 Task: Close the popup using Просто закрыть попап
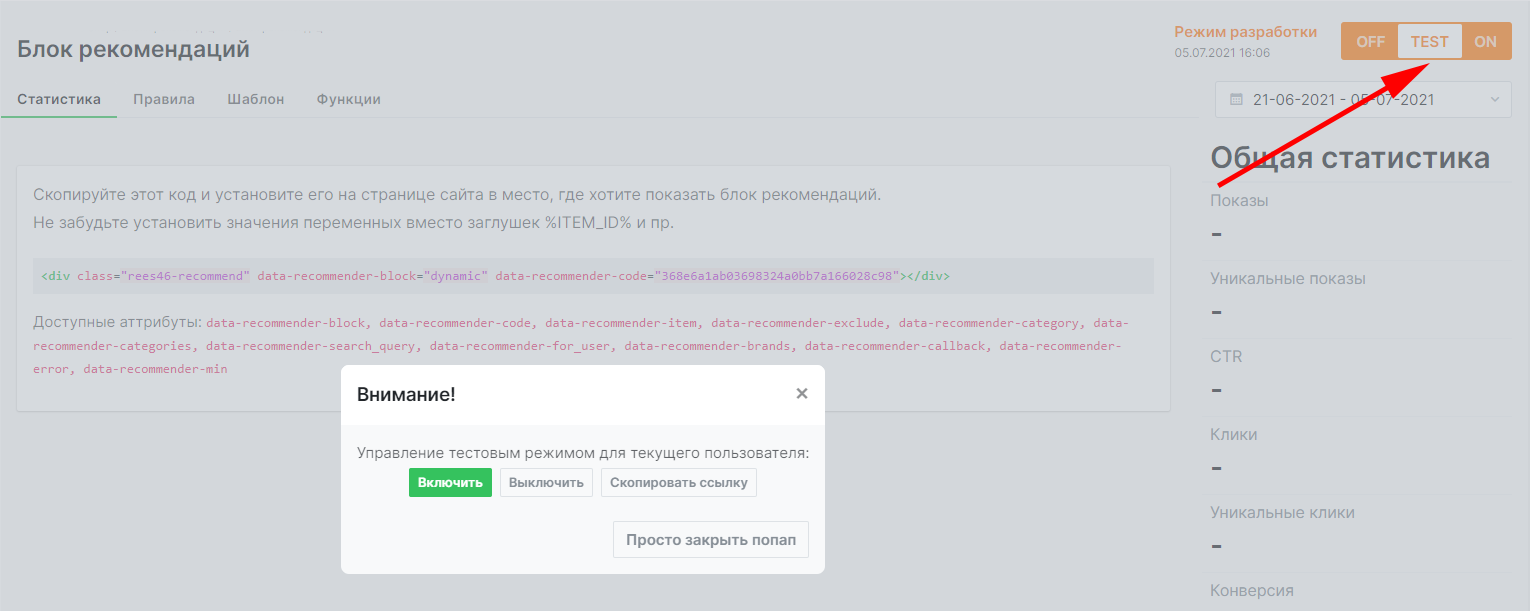[x=710, y=539]
